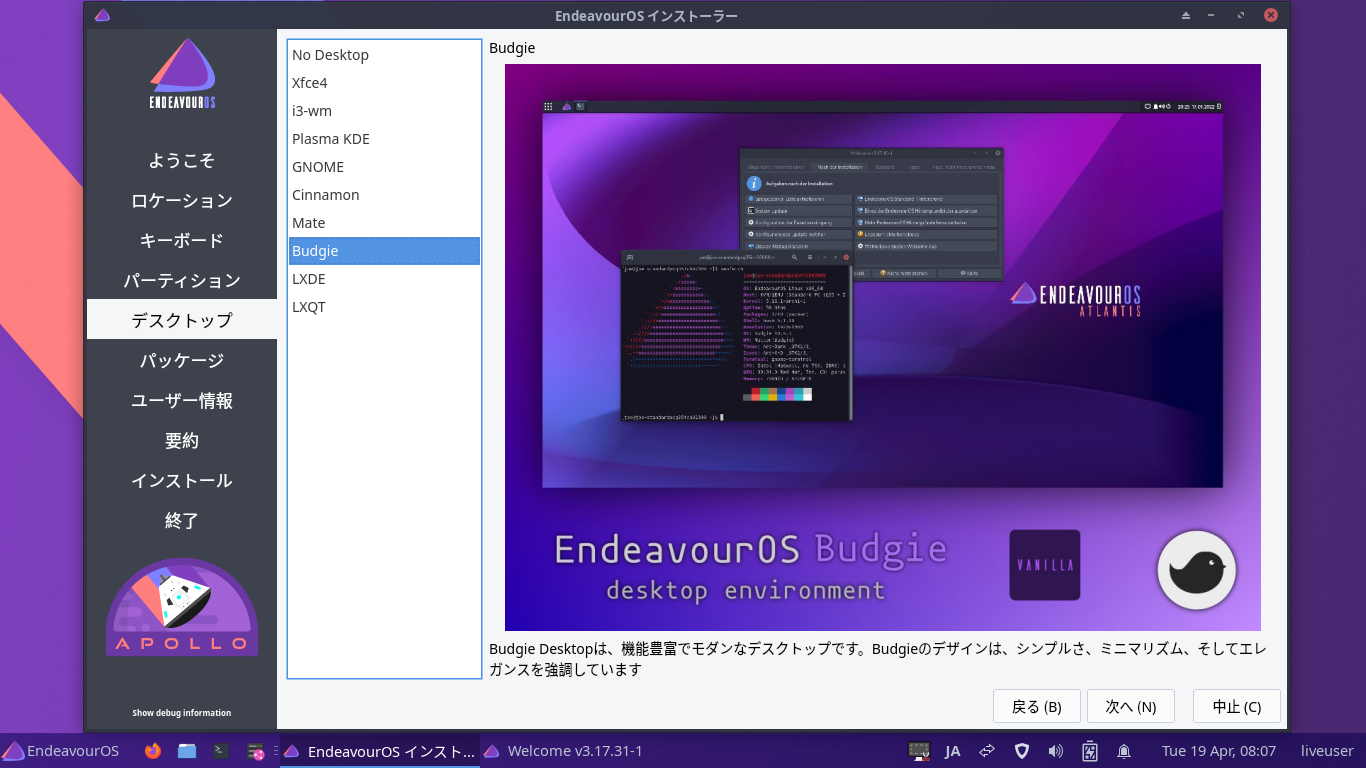Click the highlighted Budgie entry

(x=384, y=251)
